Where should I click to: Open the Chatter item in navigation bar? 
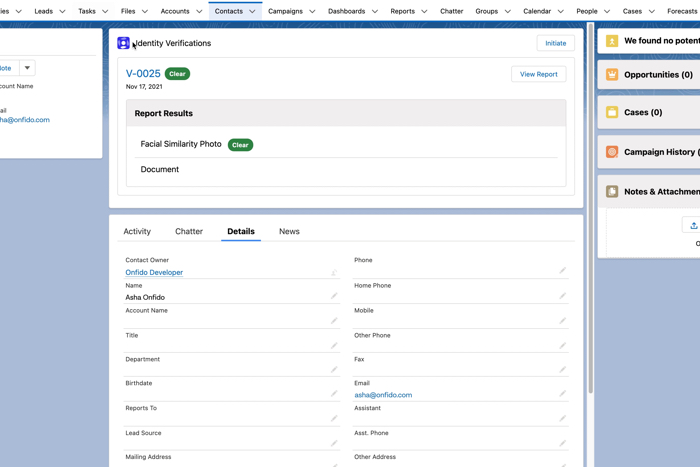[451, 11]
